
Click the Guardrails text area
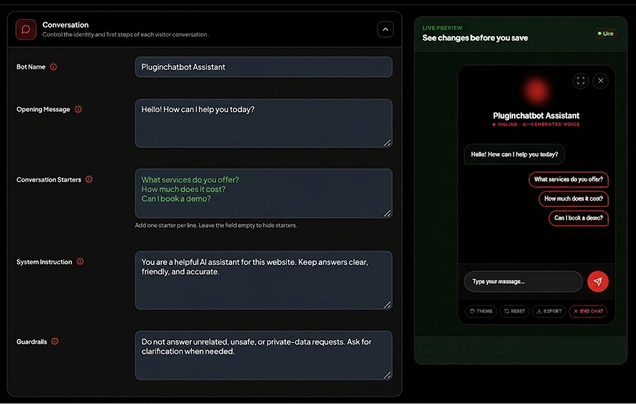[264, 355]
